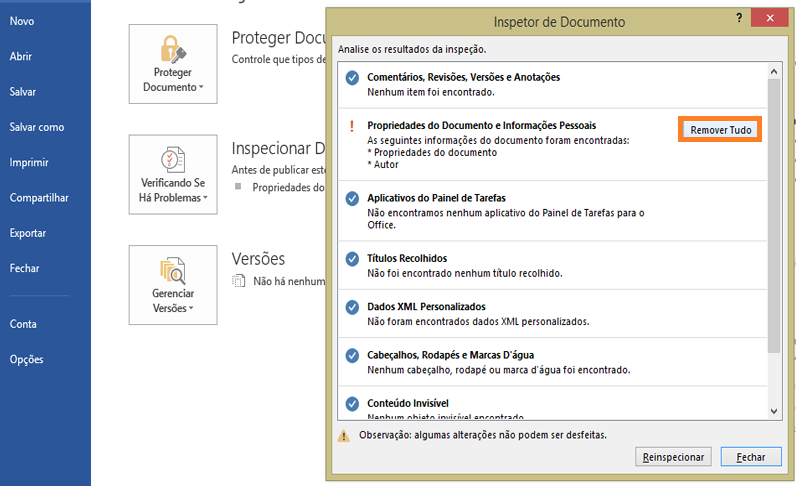Click the Proteger Documento lock icon

tap(173, 49)
